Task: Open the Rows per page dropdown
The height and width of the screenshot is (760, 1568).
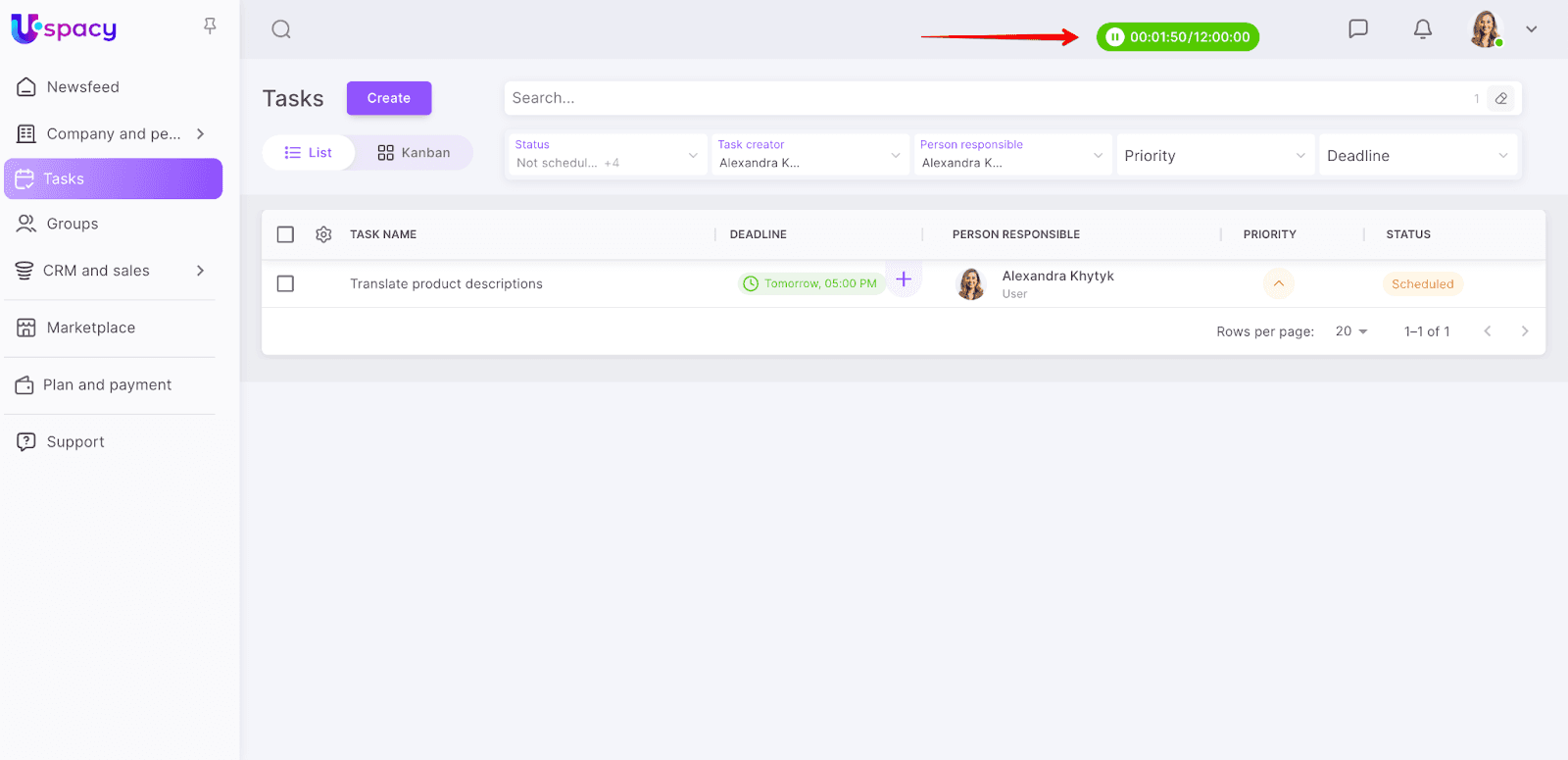Action: (1351, 331)
